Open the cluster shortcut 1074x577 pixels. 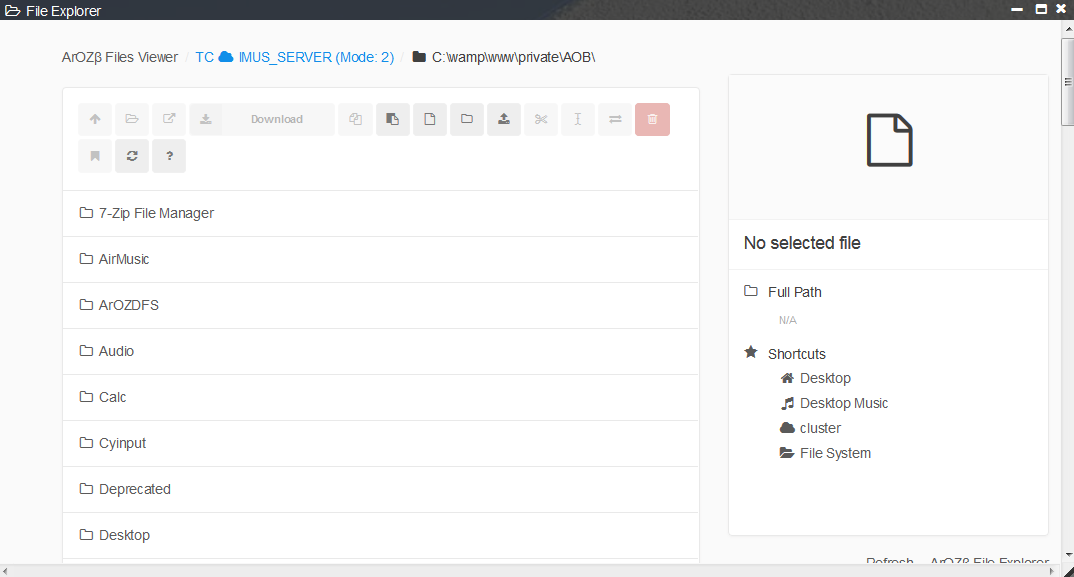tap(820, 428)
